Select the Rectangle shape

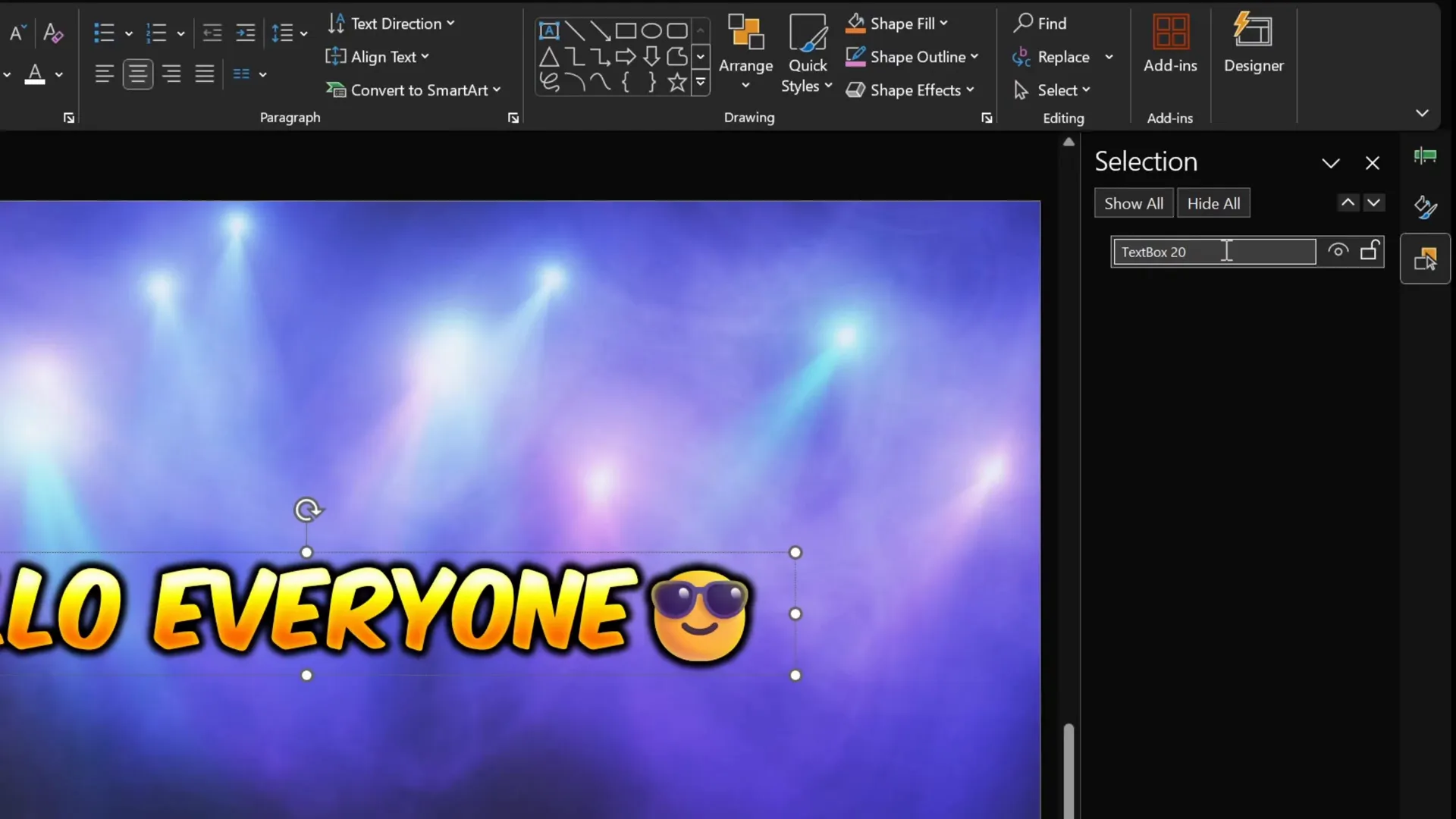(x=626, y=31)
